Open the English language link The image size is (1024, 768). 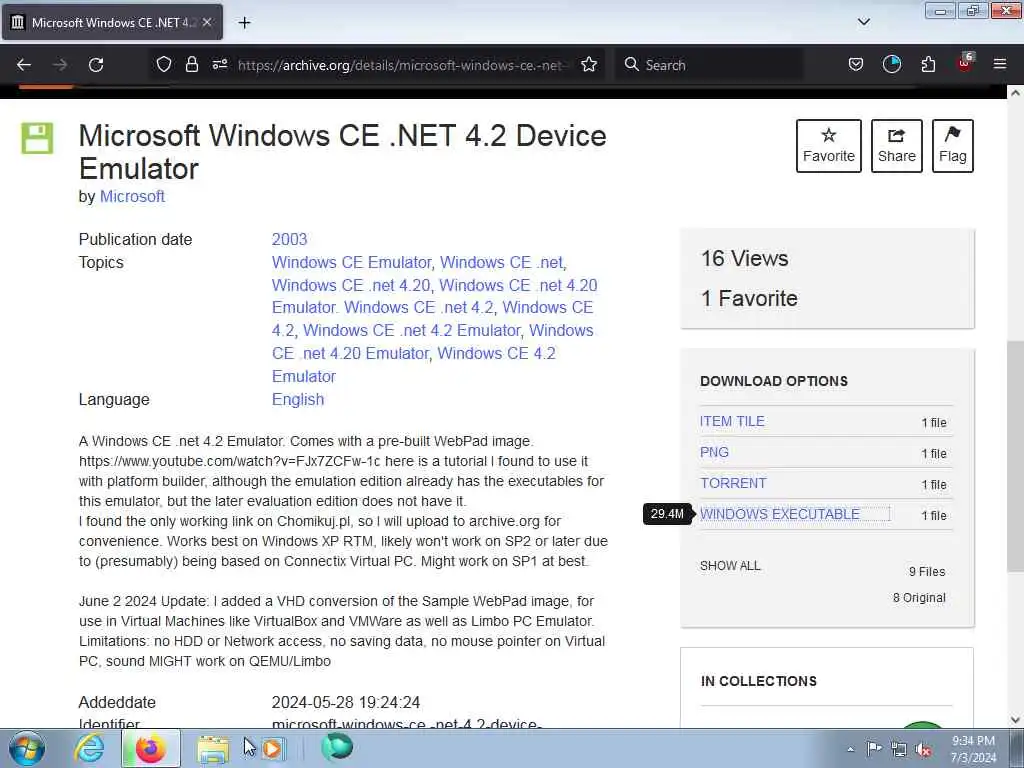298,399
